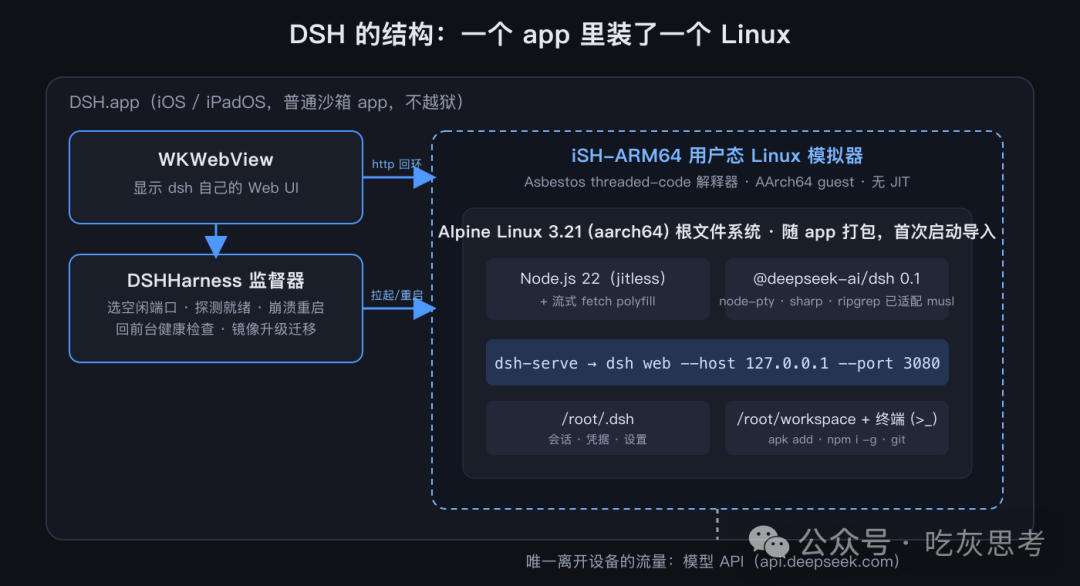Select the WKWebView box
Viewport: 1080px width, 586px height.
point(216,177)
